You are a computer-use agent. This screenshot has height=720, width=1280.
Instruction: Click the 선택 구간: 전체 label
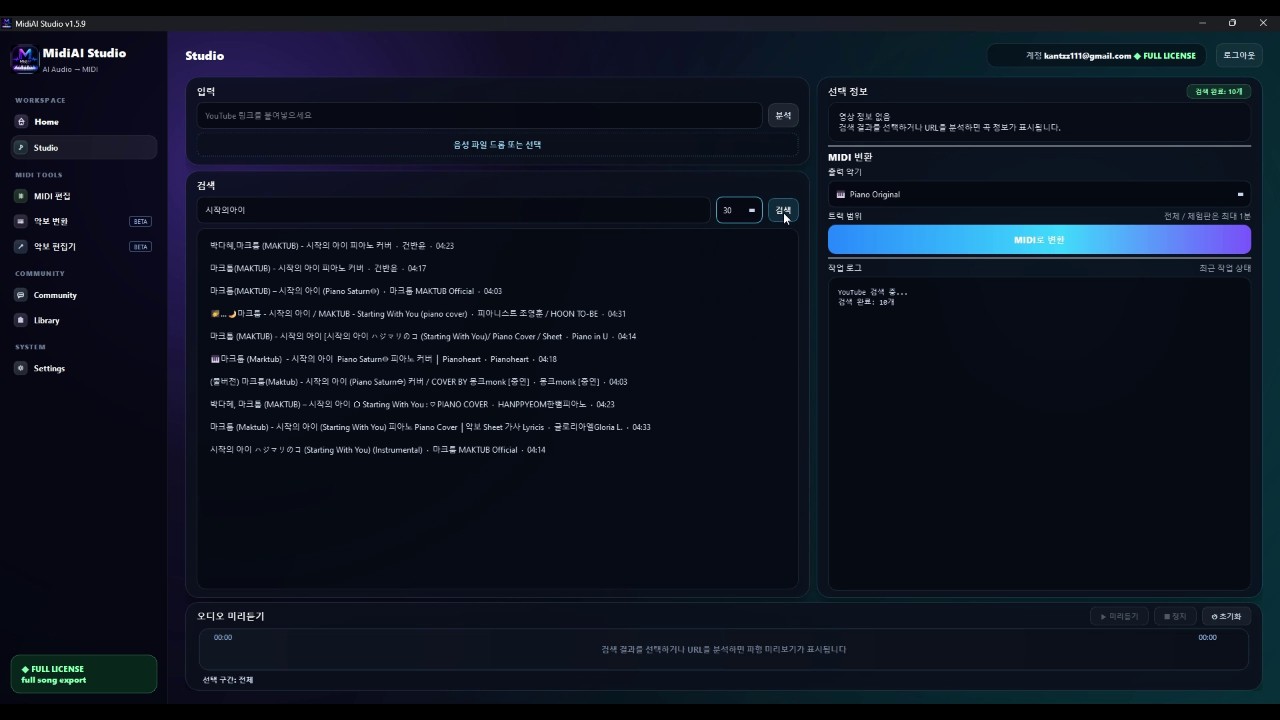point(228,680)
